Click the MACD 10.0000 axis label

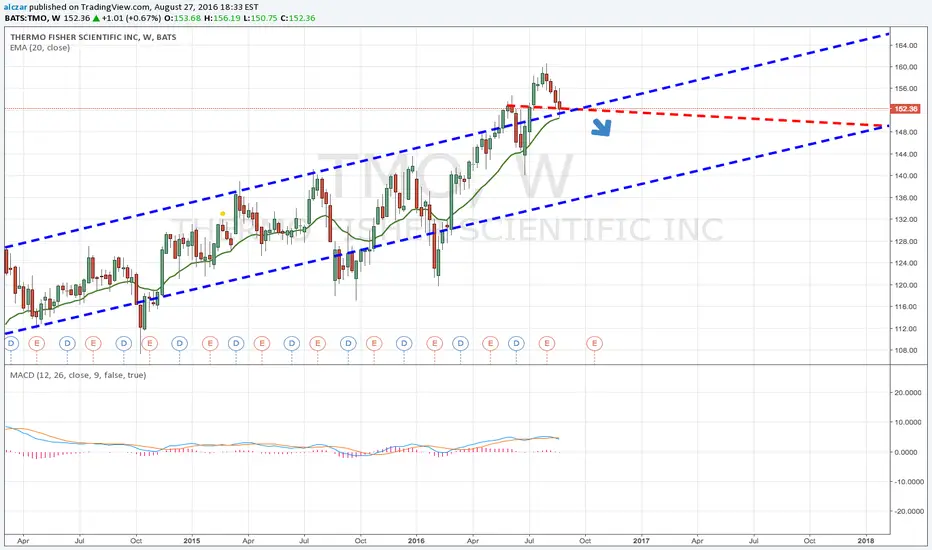909,422
